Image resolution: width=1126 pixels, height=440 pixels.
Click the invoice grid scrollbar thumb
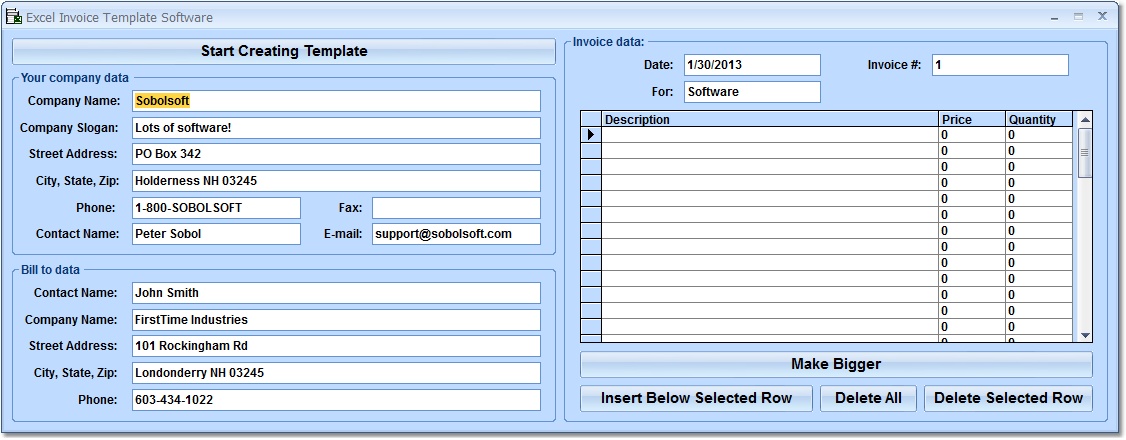tap(1084, 152)
